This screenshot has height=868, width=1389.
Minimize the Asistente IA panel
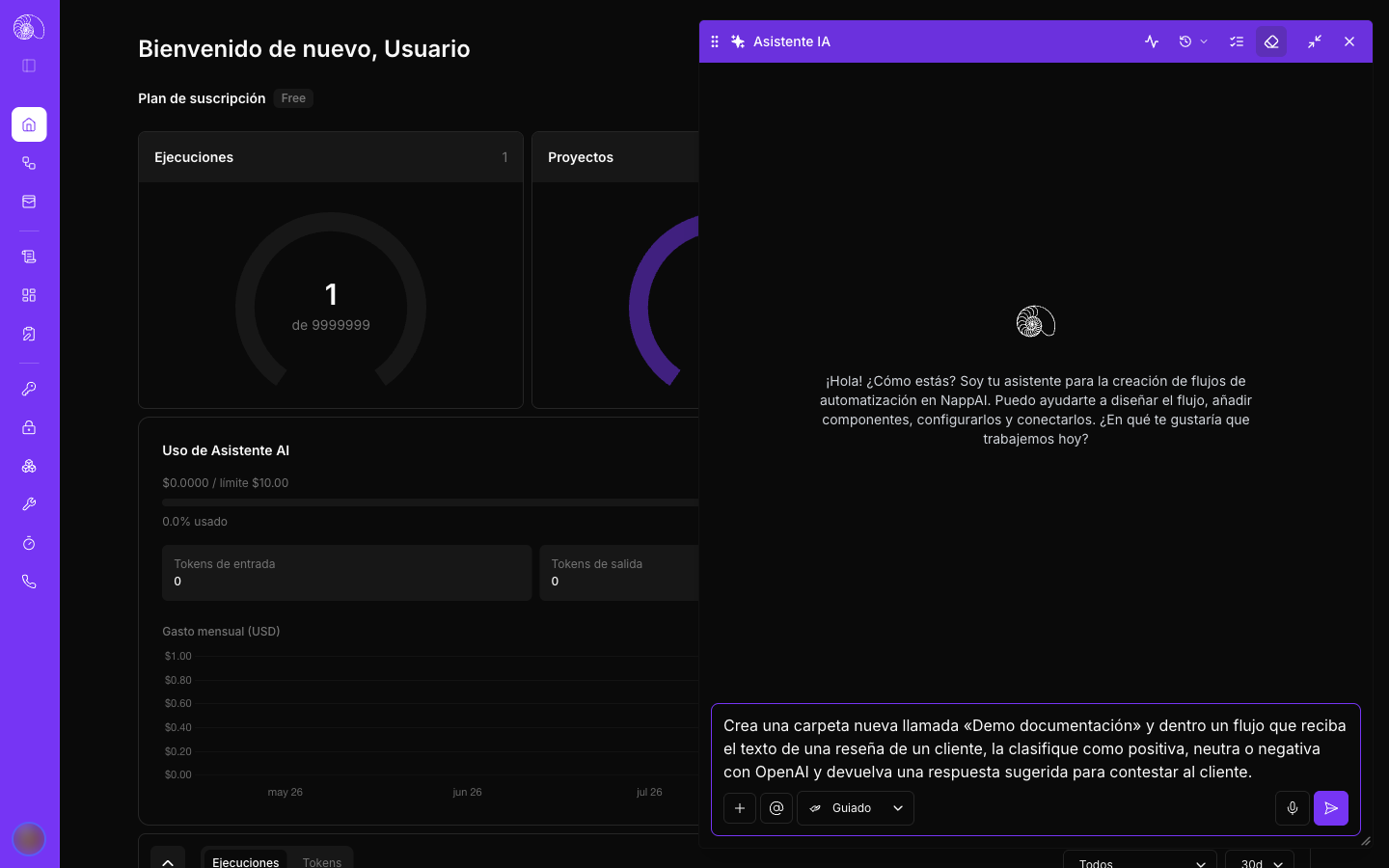[x=1315, y=41]
